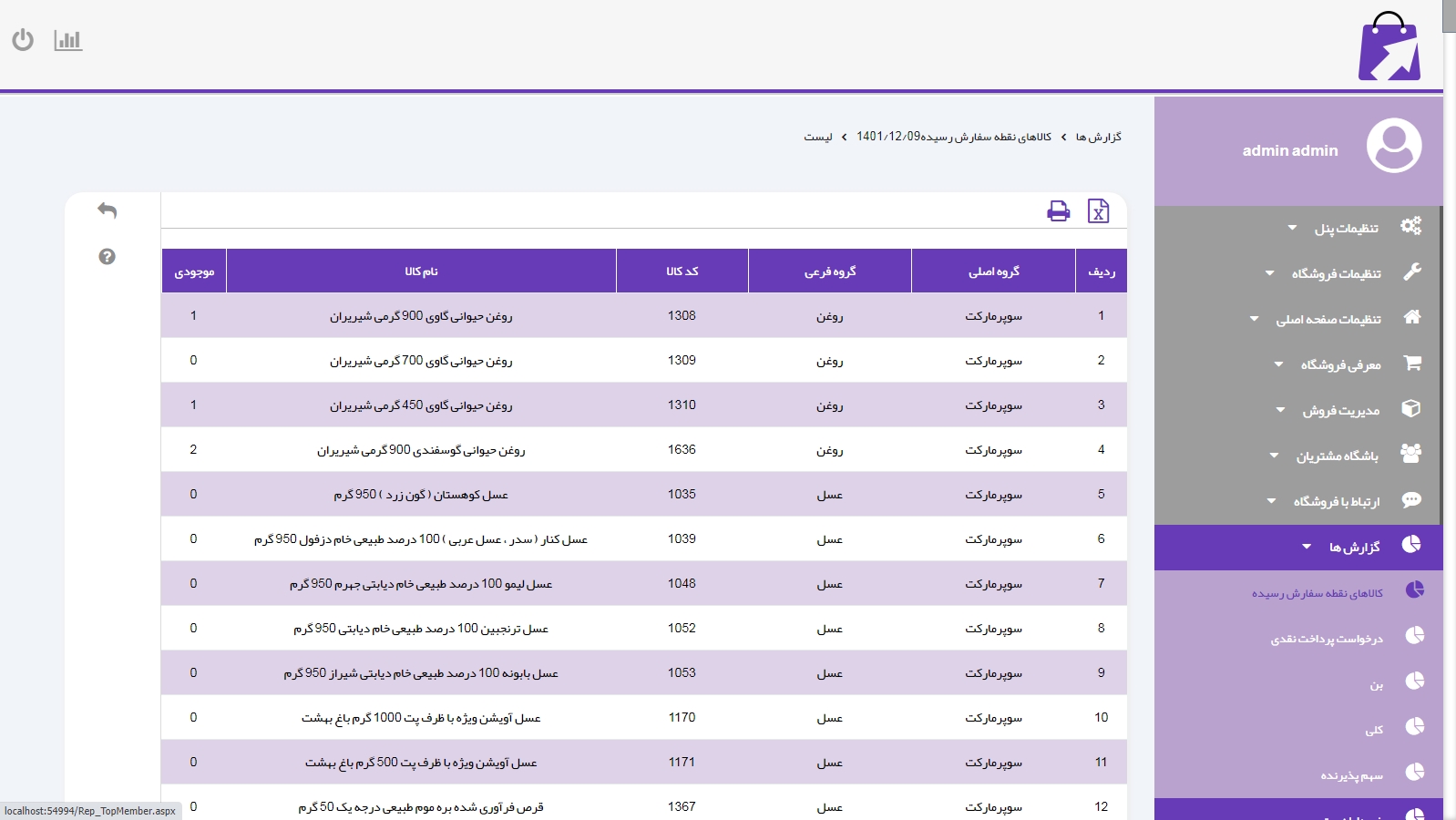The image size is (1456, 820).
Task: Click the cart icon for معرفی فروشگاه
Action: click(1412, 363)
